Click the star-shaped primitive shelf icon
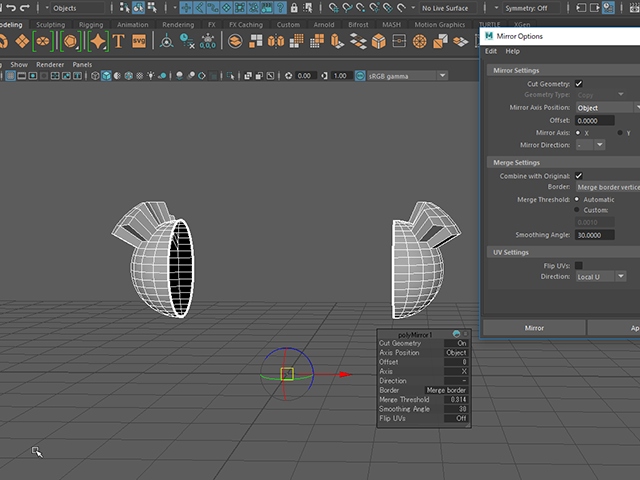 pos(98,41)
